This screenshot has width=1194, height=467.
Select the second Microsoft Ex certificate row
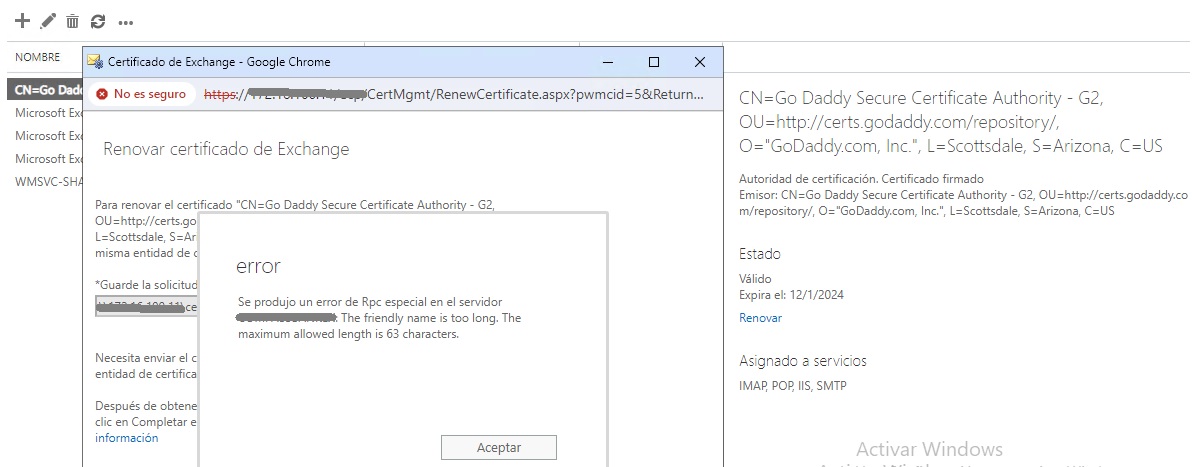[x=45, y=136]
